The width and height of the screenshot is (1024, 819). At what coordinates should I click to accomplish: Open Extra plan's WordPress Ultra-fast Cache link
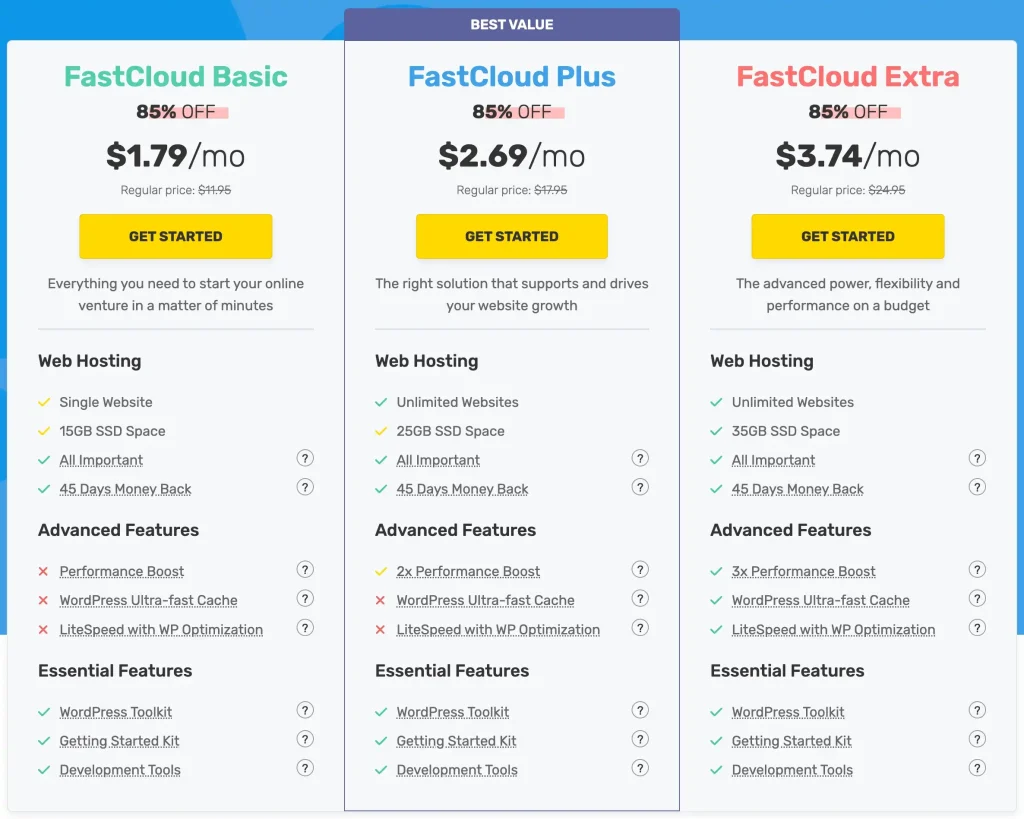click(820, 601)
